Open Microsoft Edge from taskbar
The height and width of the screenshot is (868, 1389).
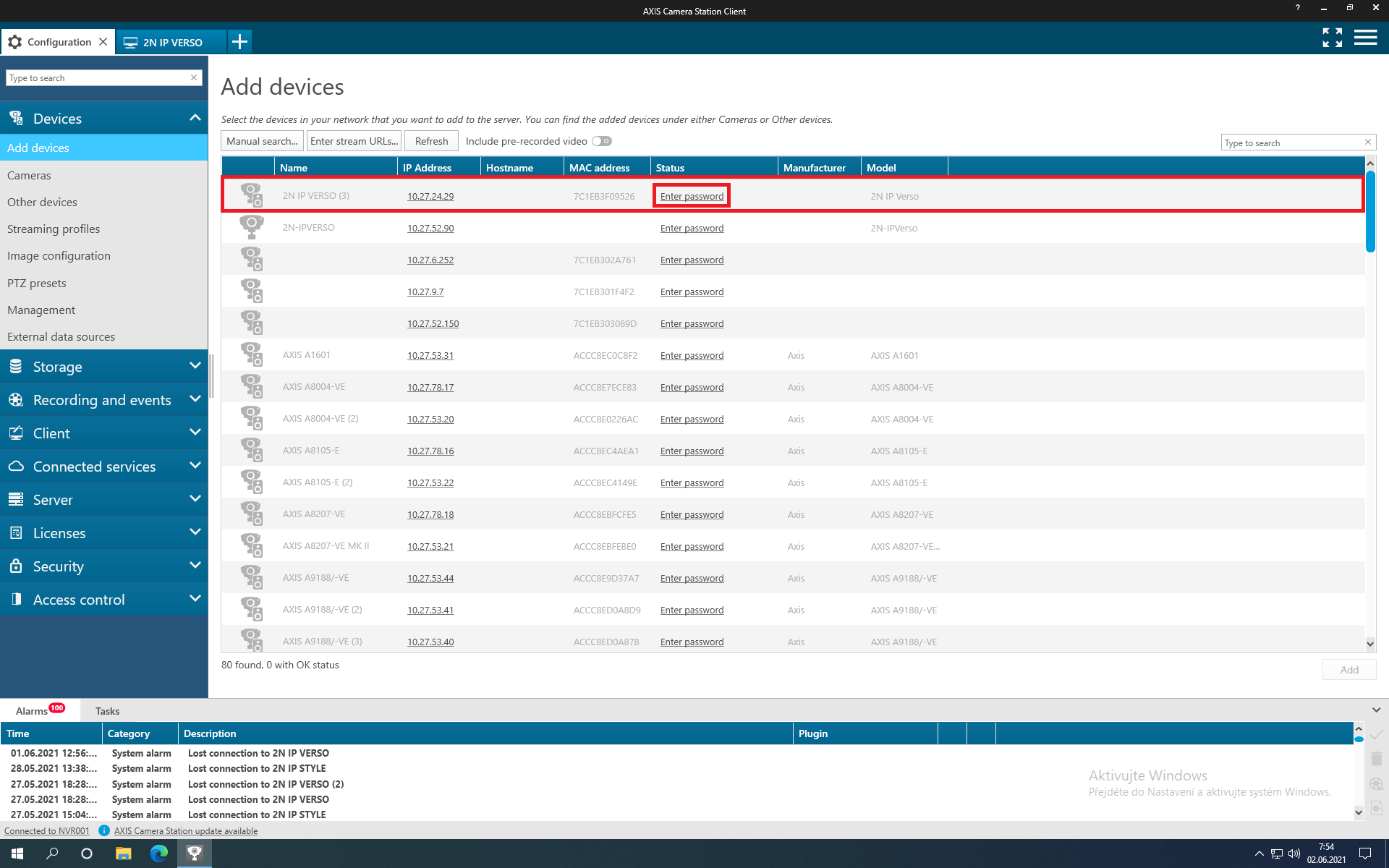click(x=158, y=854)
